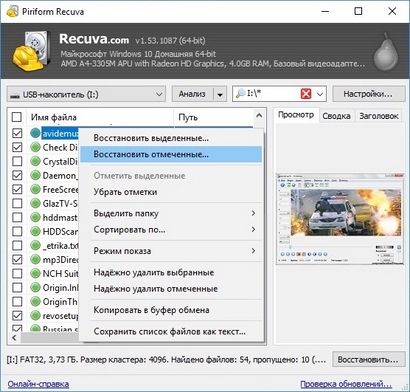Sort by the Путь column header
410x392 pixels.
click(x=213, y=117)
